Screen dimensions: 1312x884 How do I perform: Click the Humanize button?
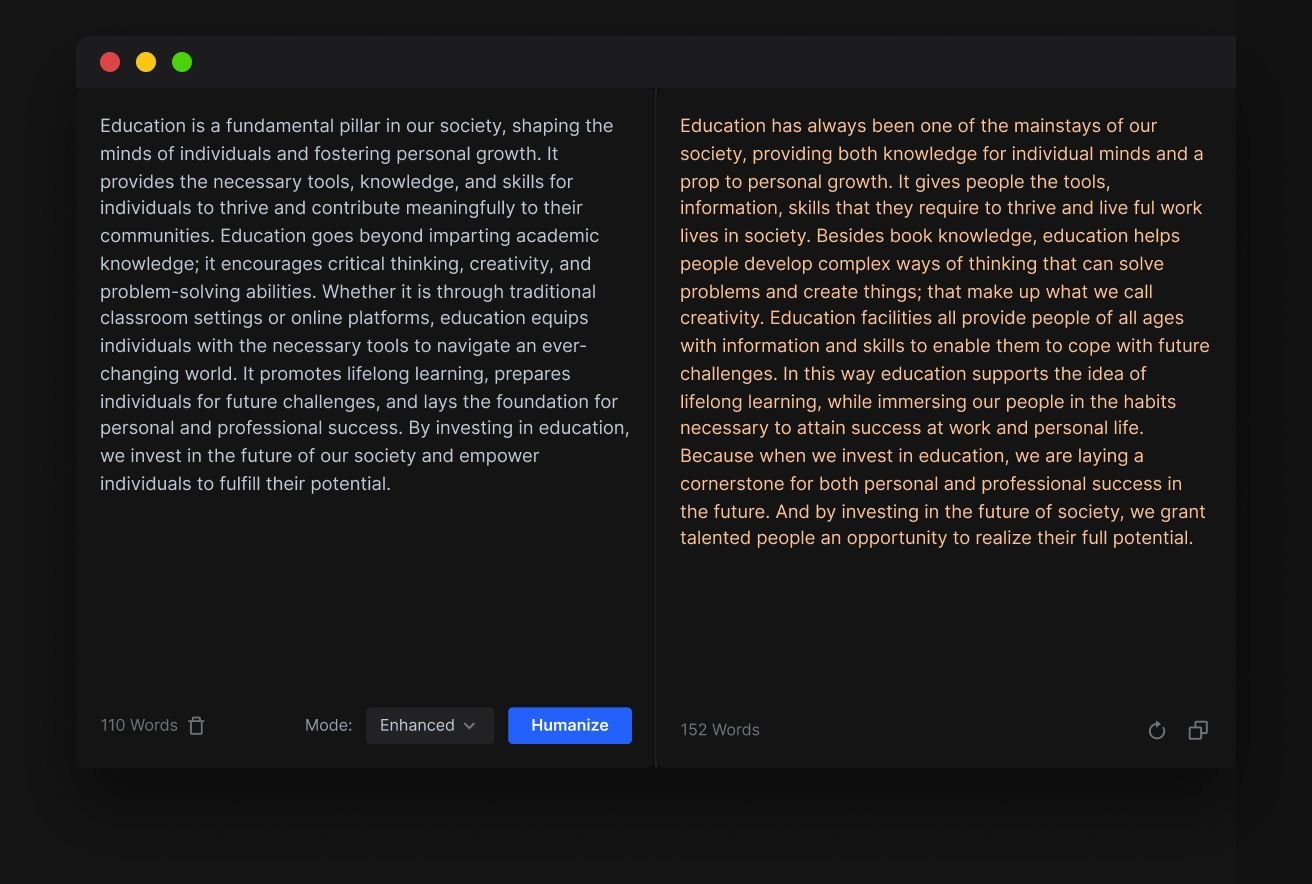click(x=569, y=725)
